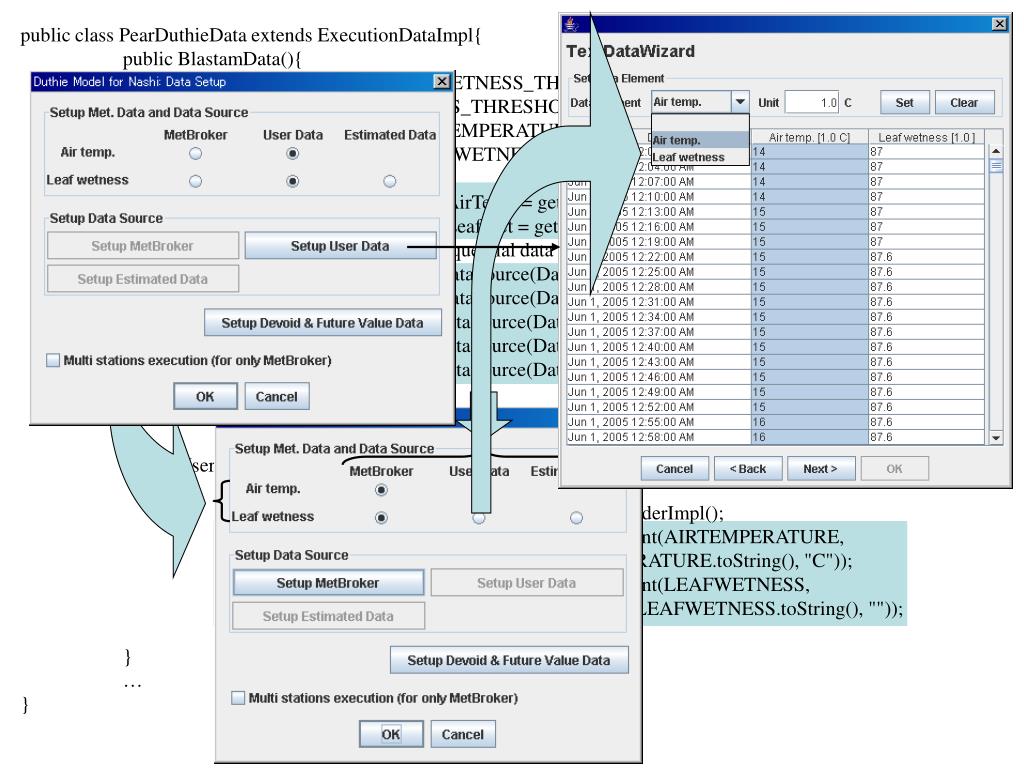Click Setup User Data in bottom dialog

point(526,583)
